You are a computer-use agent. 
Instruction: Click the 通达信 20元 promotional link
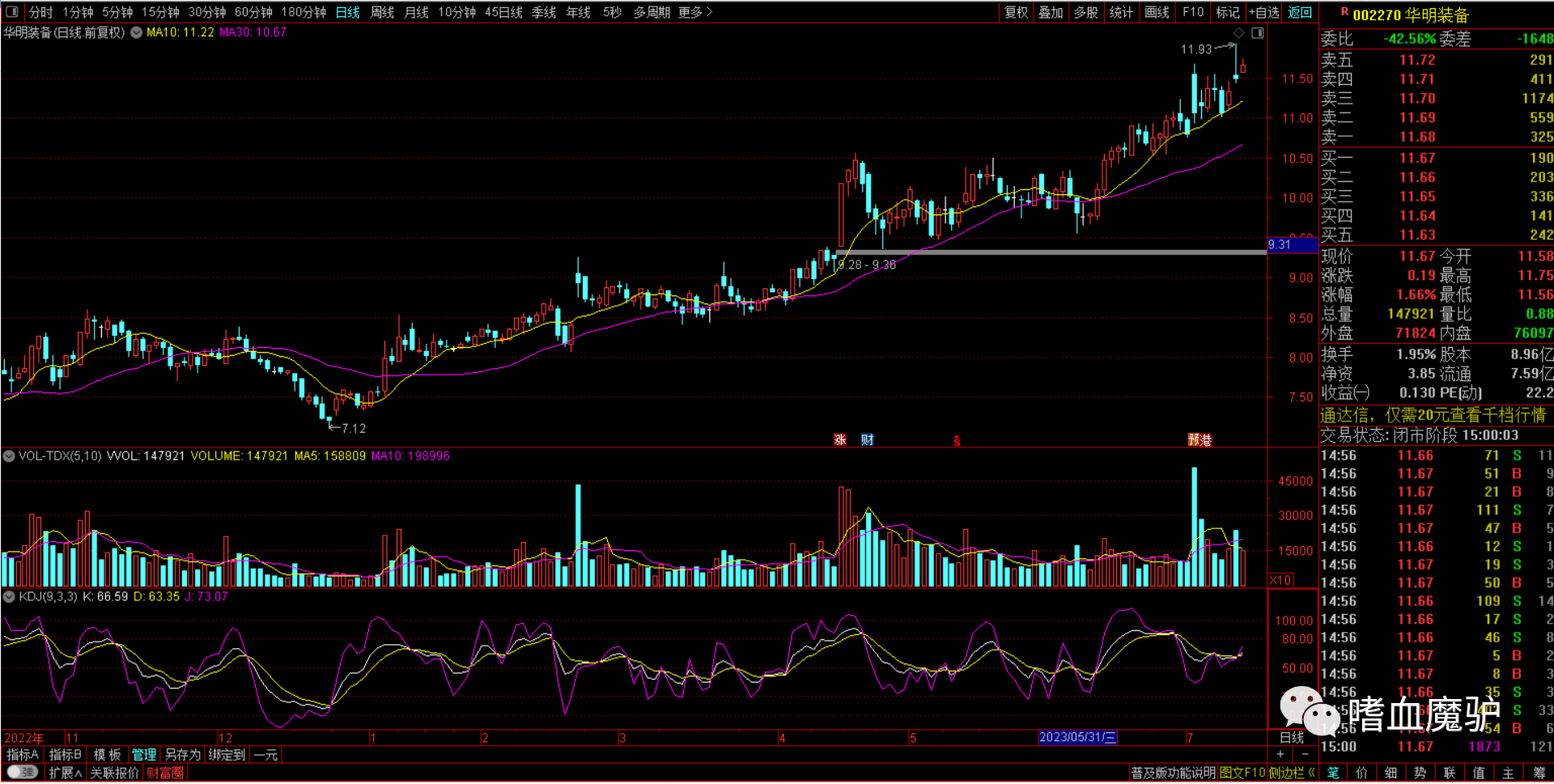click(1433, 415)
